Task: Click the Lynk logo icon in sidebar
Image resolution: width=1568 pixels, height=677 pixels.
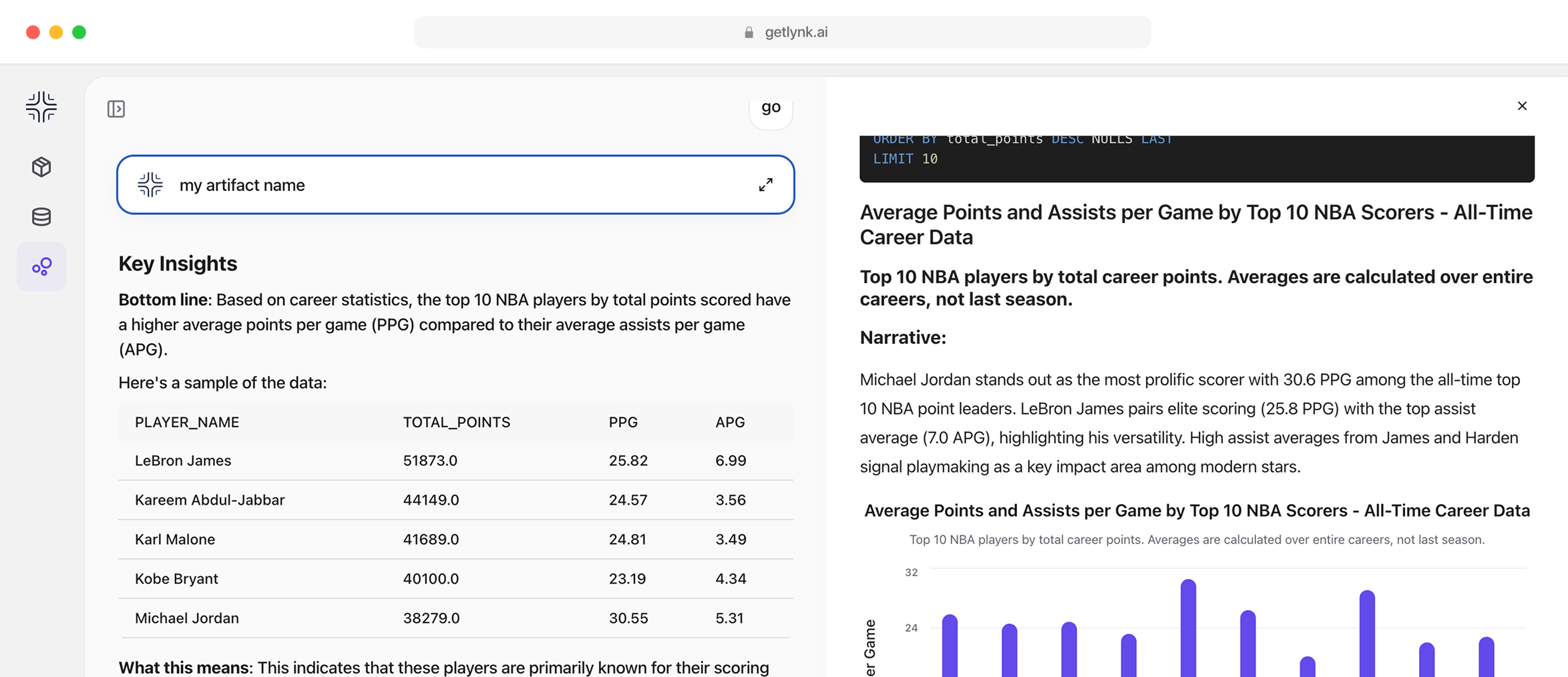Action: click(x=41, y=107)
